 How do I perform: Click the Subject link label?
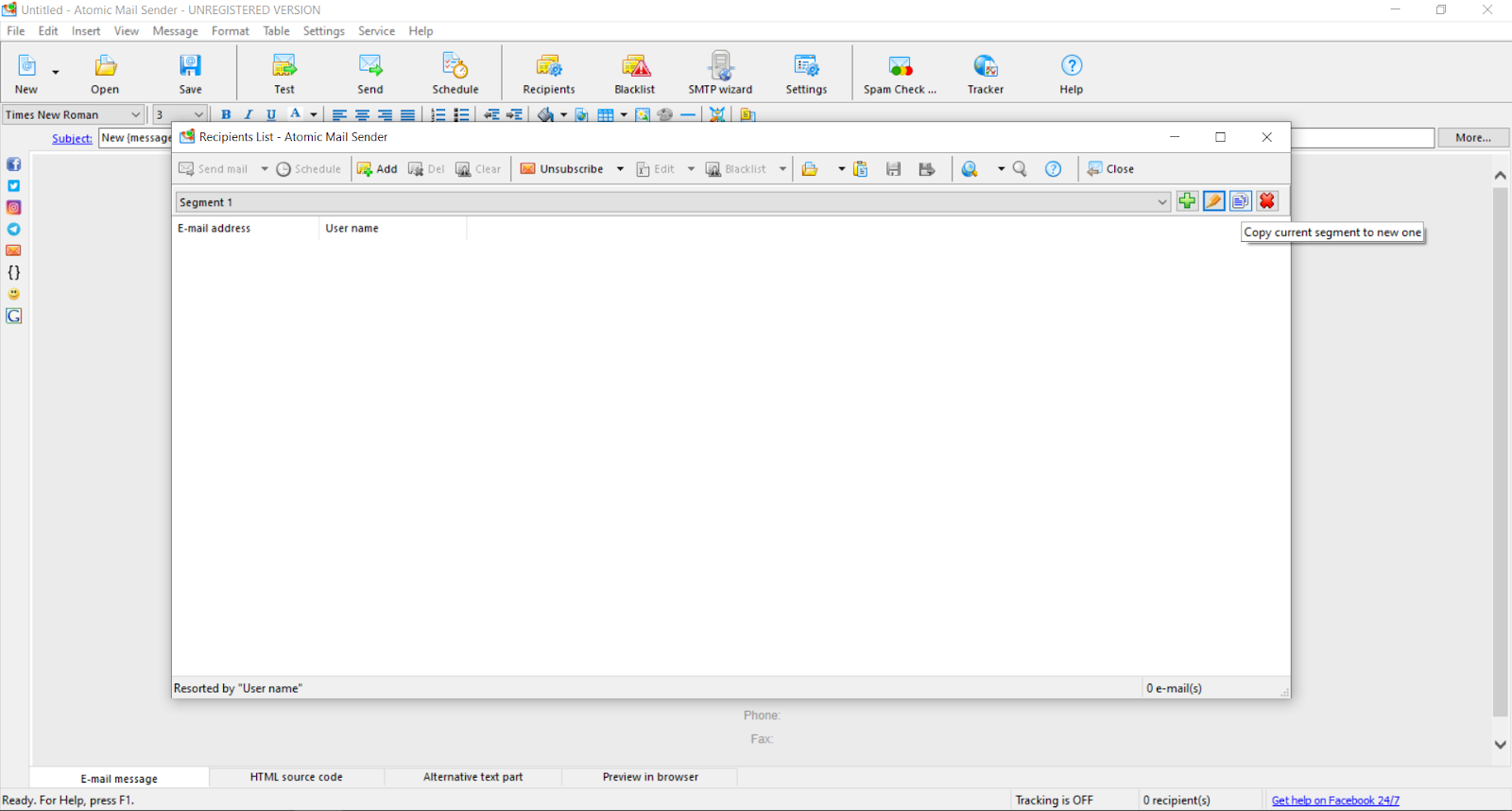click(x=72, y=139)
